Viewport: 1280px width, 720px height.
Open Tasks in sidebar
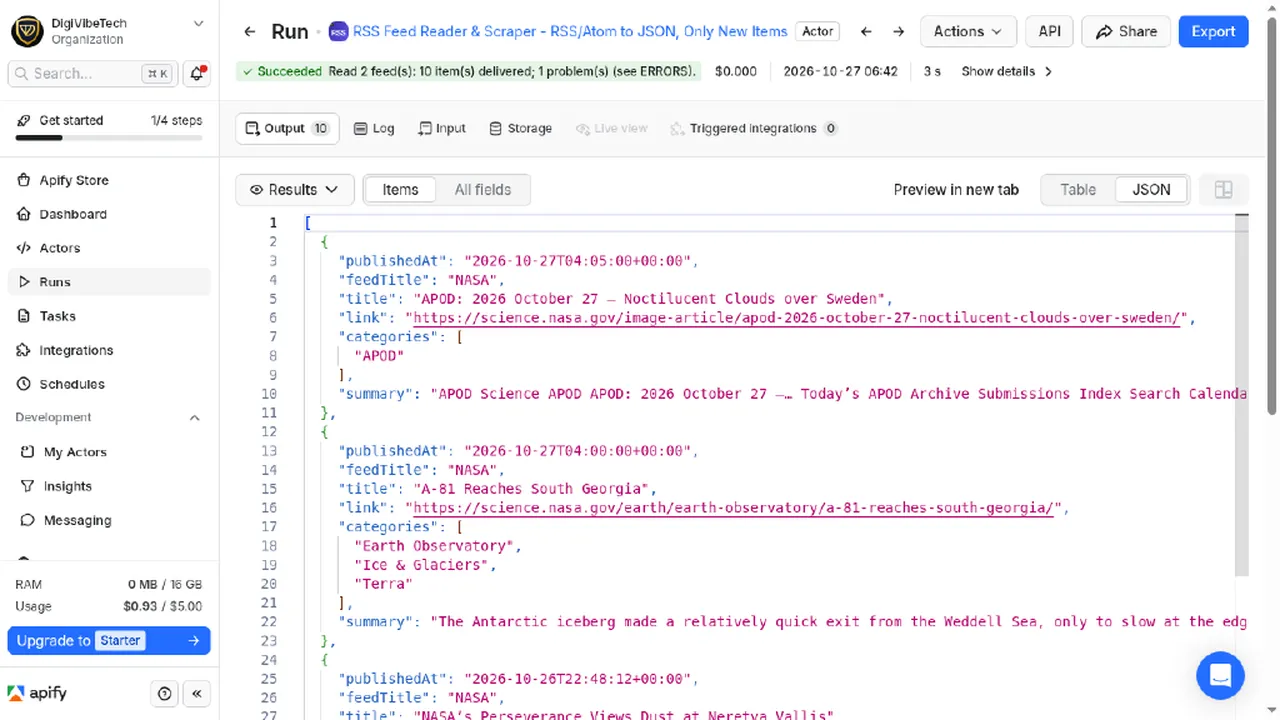coord(110,316)
